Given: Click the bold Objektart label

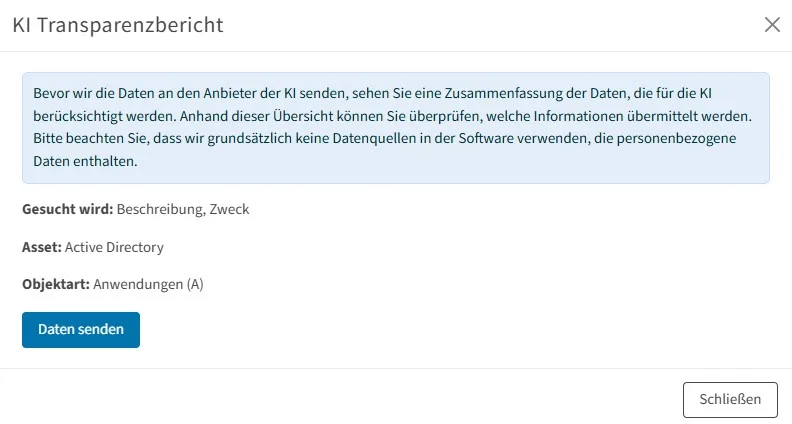Looking at the screenshot, I should (55, 284).
